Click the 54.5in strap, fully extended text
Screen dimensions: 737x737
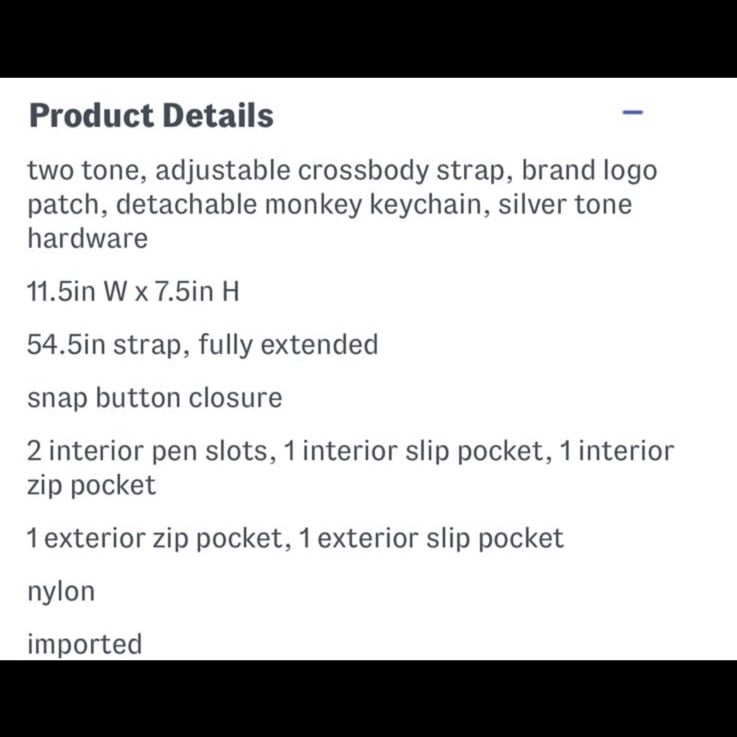pos(203,345)
